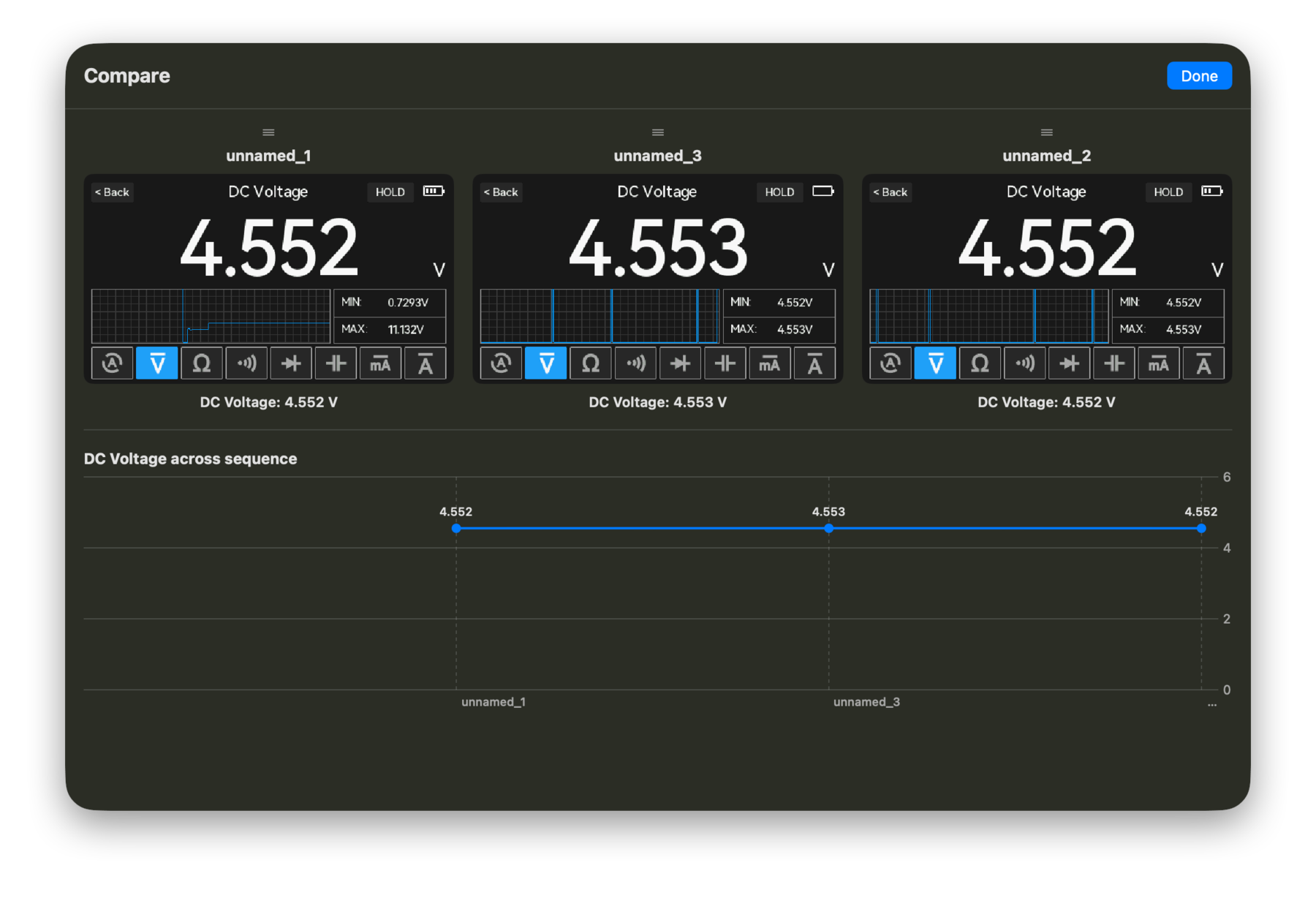
Task: Select auto mode in unnamed_1 meter
Action: pos(112,363)
